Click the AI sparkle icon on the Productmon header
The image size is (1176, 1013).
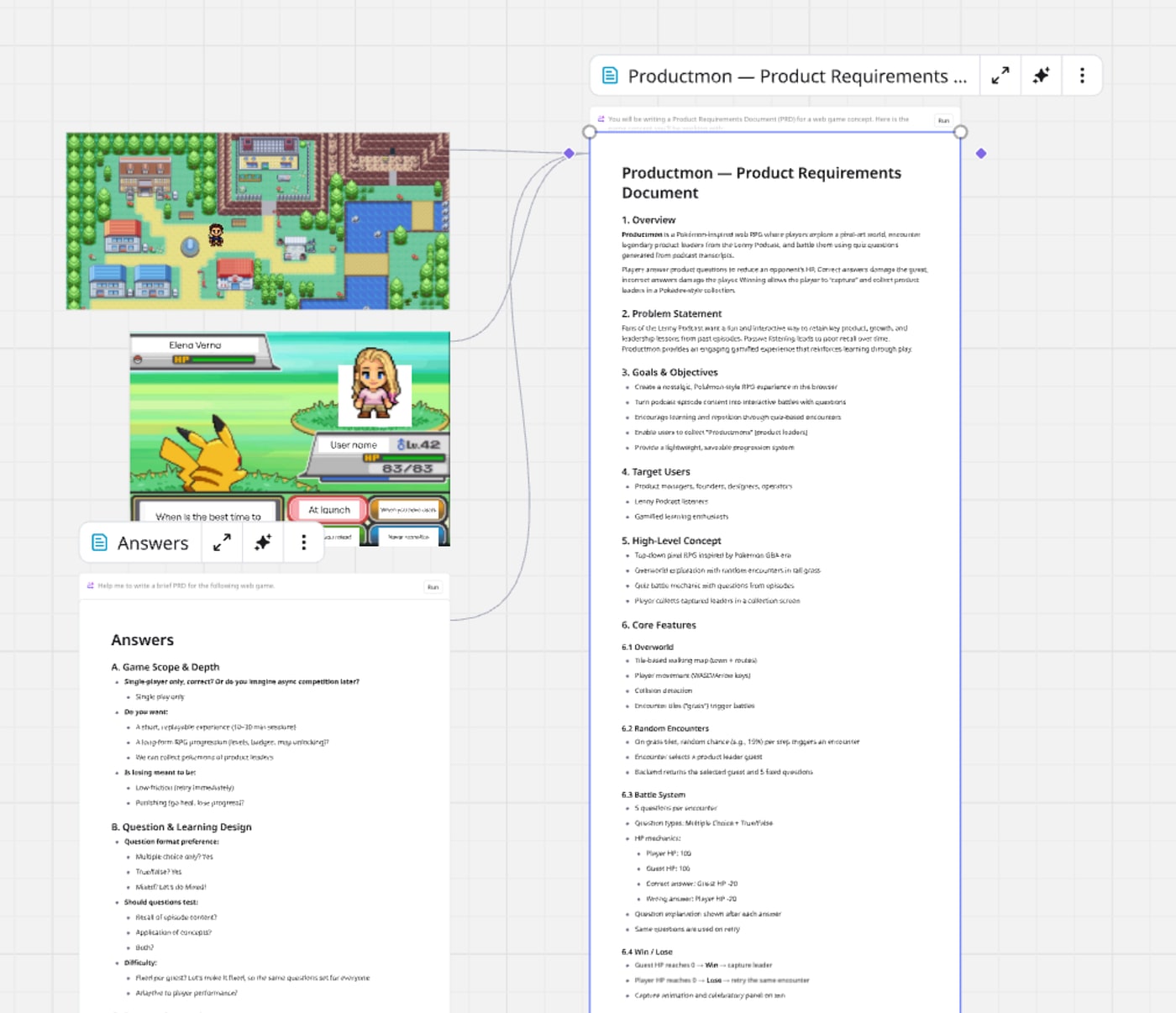tap(1041, 75)
